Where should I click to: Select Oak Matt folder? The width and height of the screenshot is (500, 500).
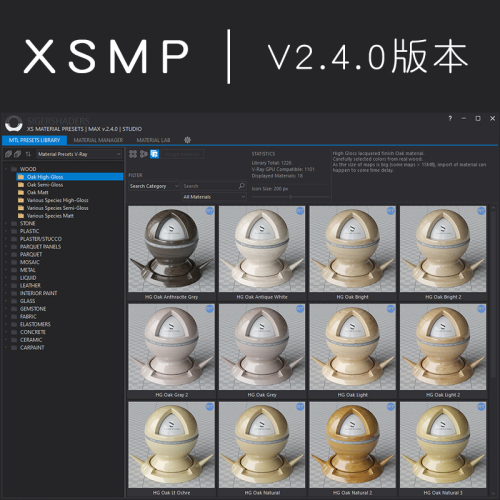(x=38, y=192)
